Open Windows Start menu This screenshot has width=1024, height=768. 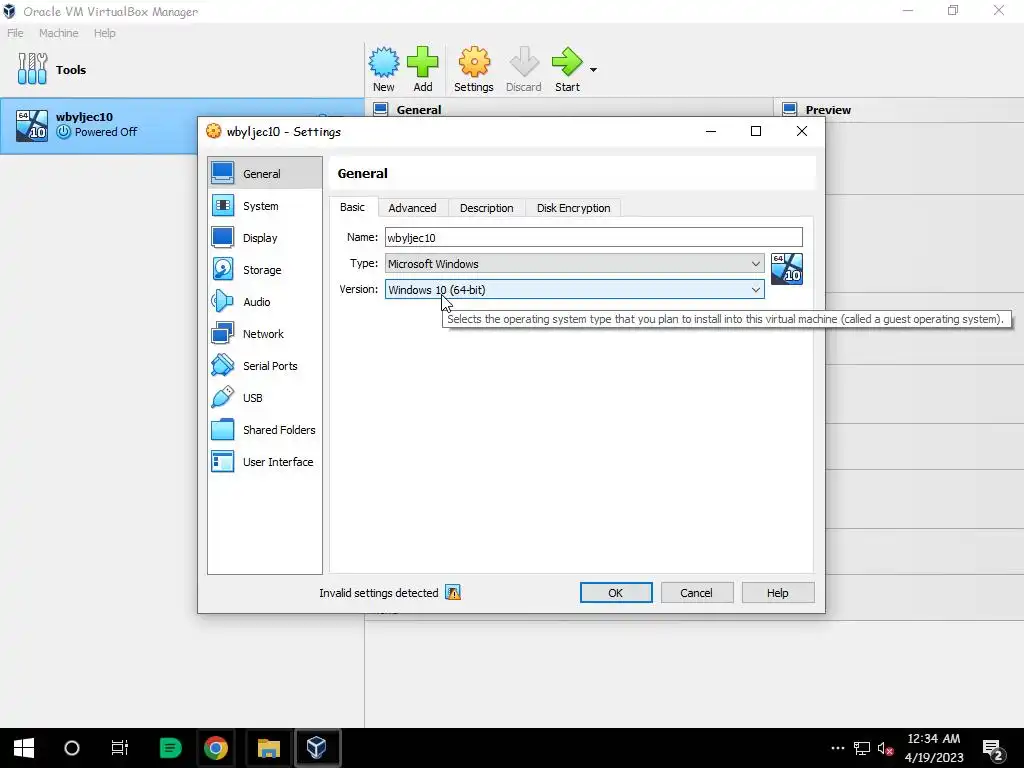tap(24, 748)
